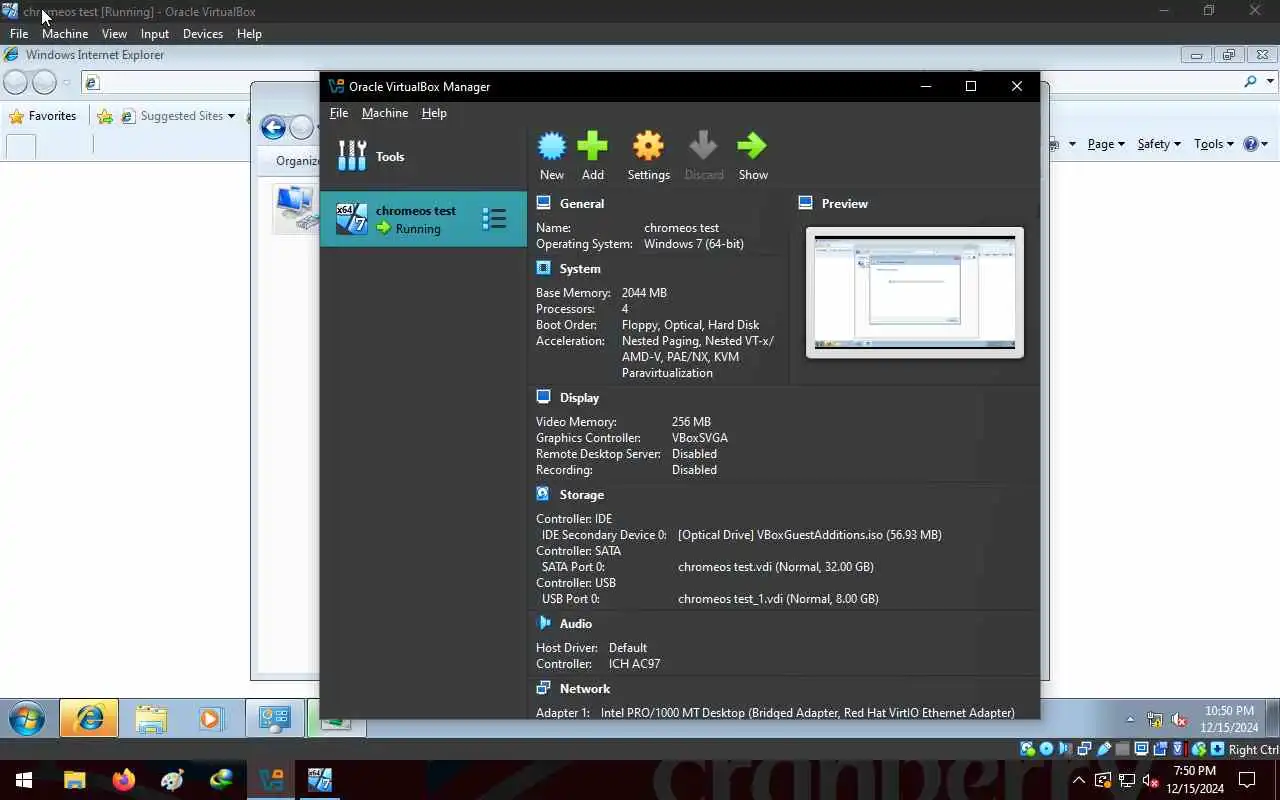The image size is (1280, 800).
Task: Select the chromeos test virtual machine entry
Action: (x=423, y=219)
